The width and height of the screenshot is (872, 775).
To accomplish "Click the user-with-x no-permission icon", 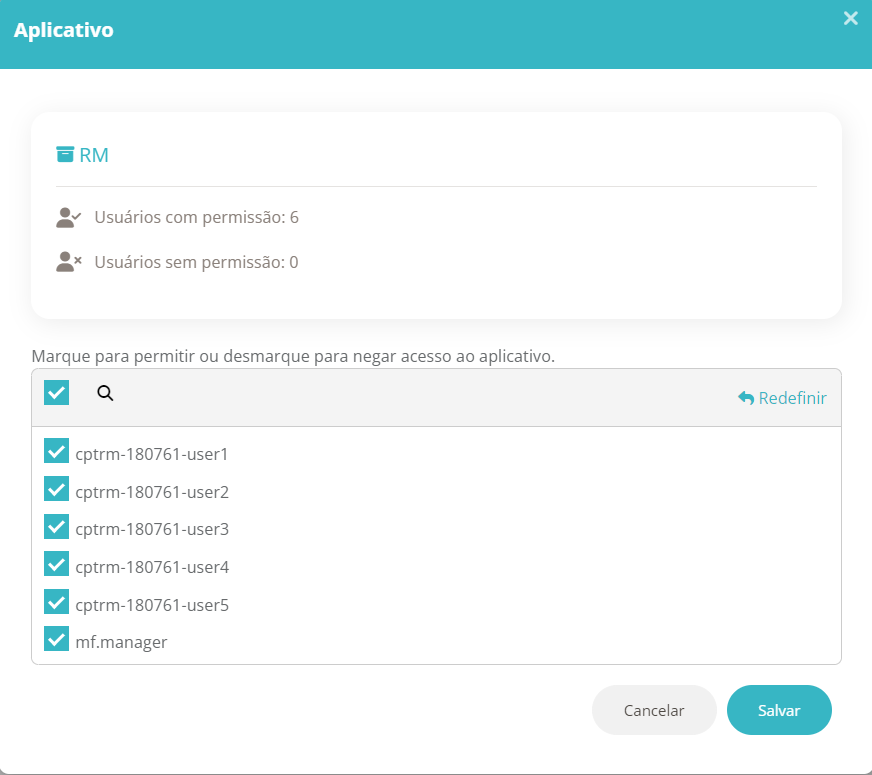I will tap(68, 262).
